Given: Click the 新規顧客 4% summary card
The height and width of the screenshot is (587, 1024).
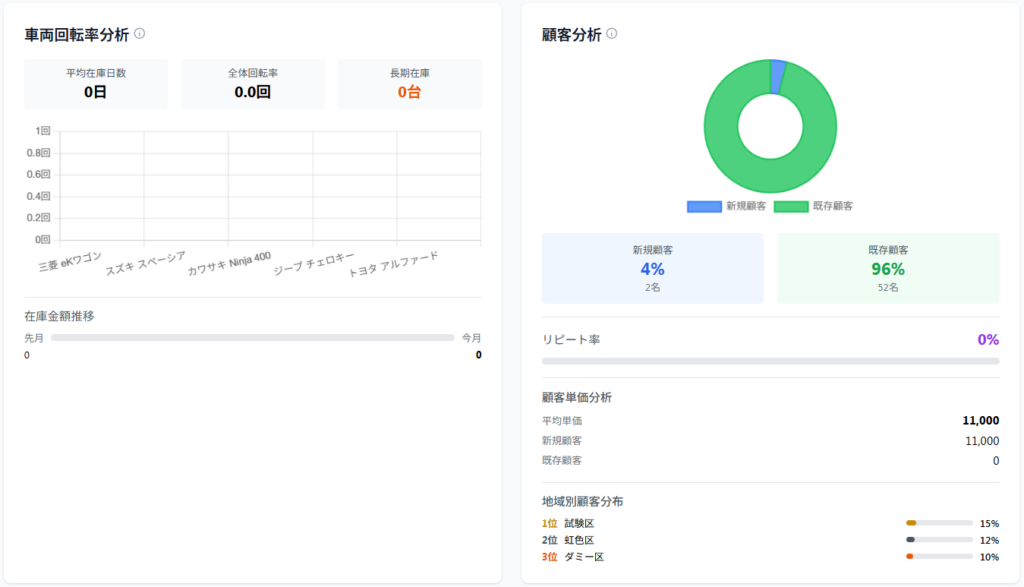Looking at the screenshot, I should [x=652, y=268].
